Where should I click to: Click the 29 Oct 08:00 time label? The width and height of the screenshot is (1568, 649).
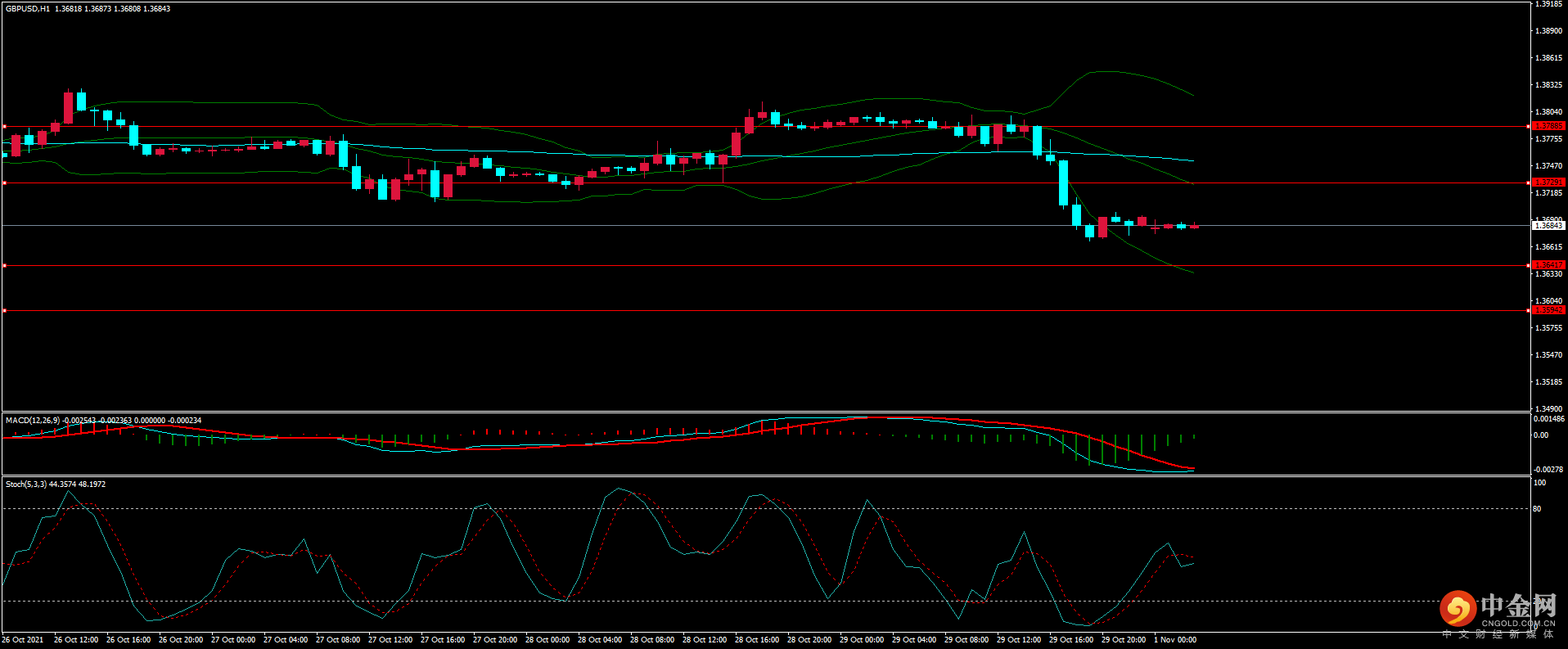tap(966, 640)
